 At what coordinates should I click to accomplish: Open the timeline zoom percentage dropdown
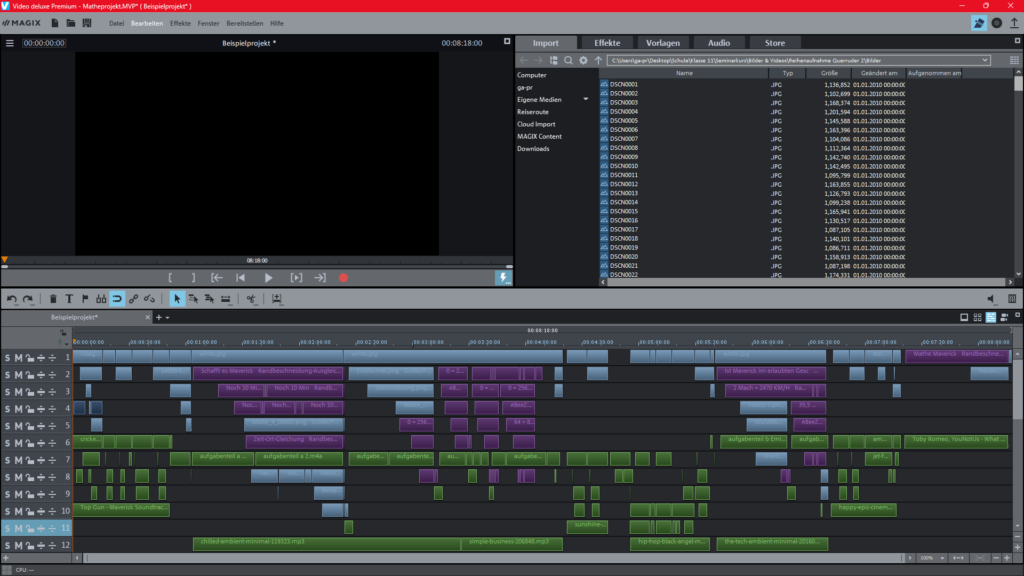[942, 558]
